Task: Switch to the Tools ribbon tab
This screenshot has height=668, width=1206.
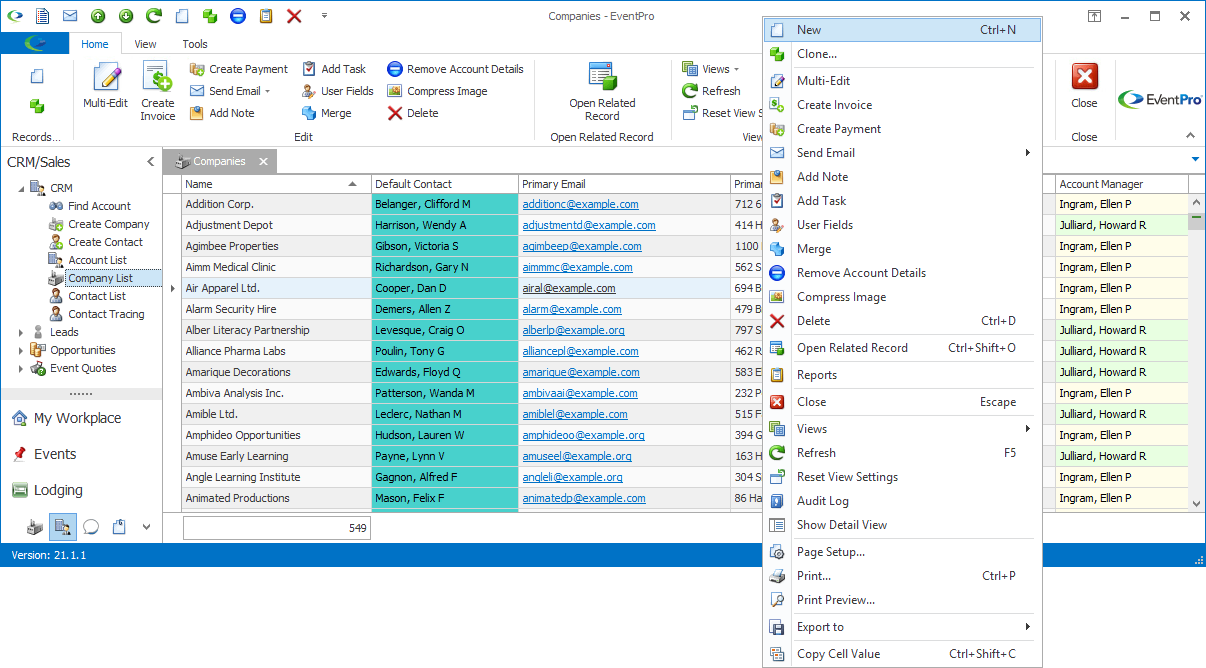Action: pos(195,44)
